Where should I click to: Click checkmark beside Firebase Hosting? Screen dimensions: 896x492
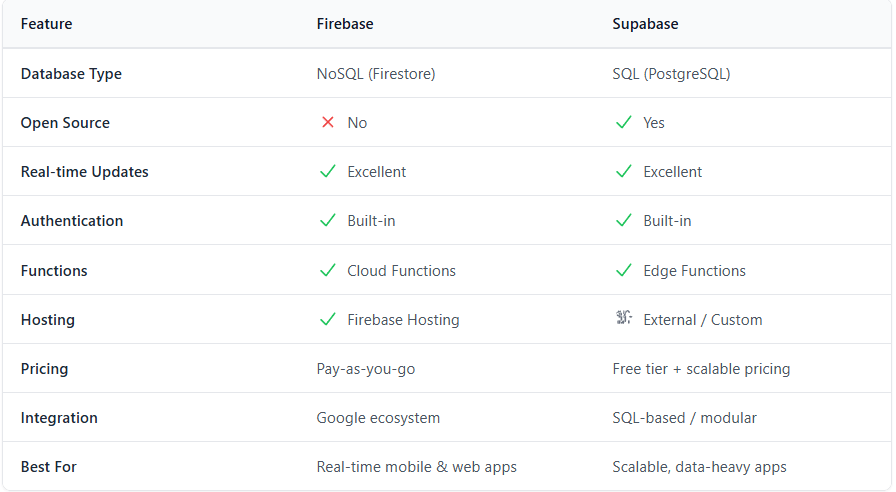(327, 319)
